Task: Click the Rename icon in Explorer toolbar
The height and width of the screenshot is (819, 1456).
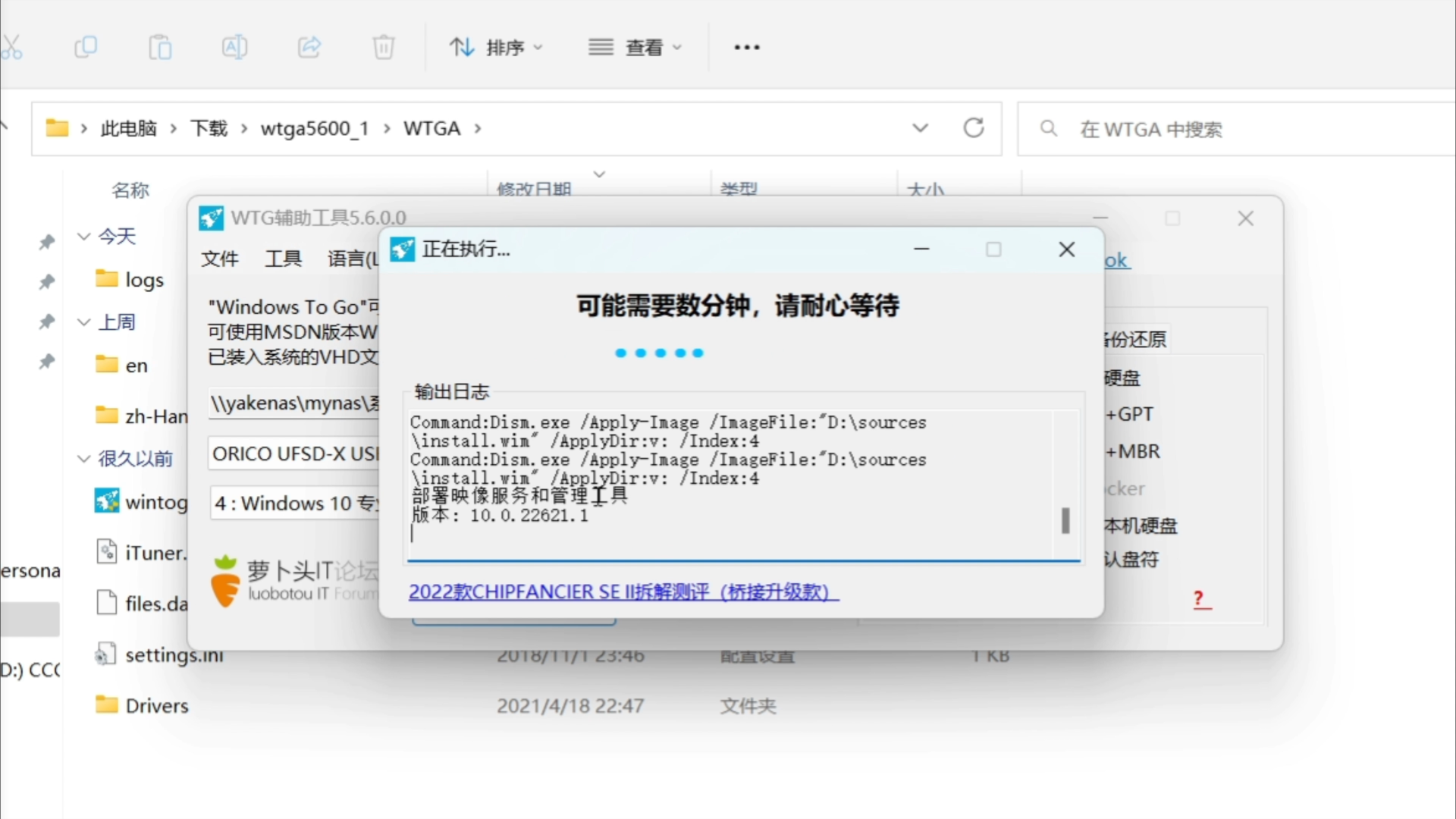Action: [234, 47]
